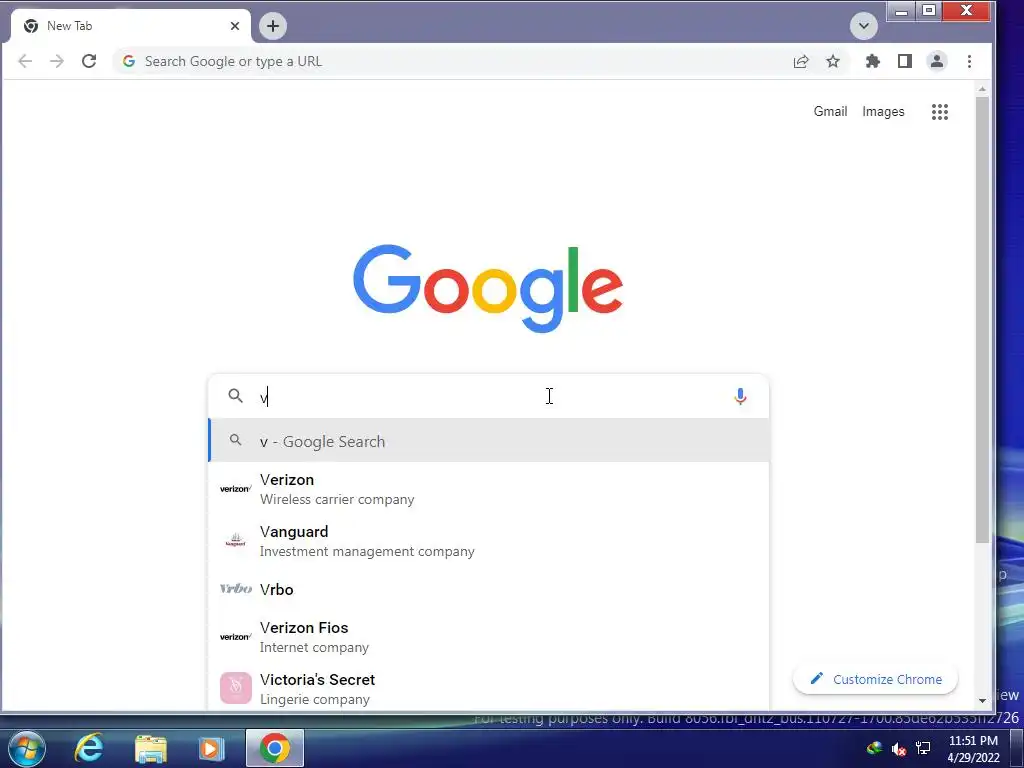Open Windows Explorer folder taskbar icon
Viewport: 1024px width, 768px height.
point(151,748)
